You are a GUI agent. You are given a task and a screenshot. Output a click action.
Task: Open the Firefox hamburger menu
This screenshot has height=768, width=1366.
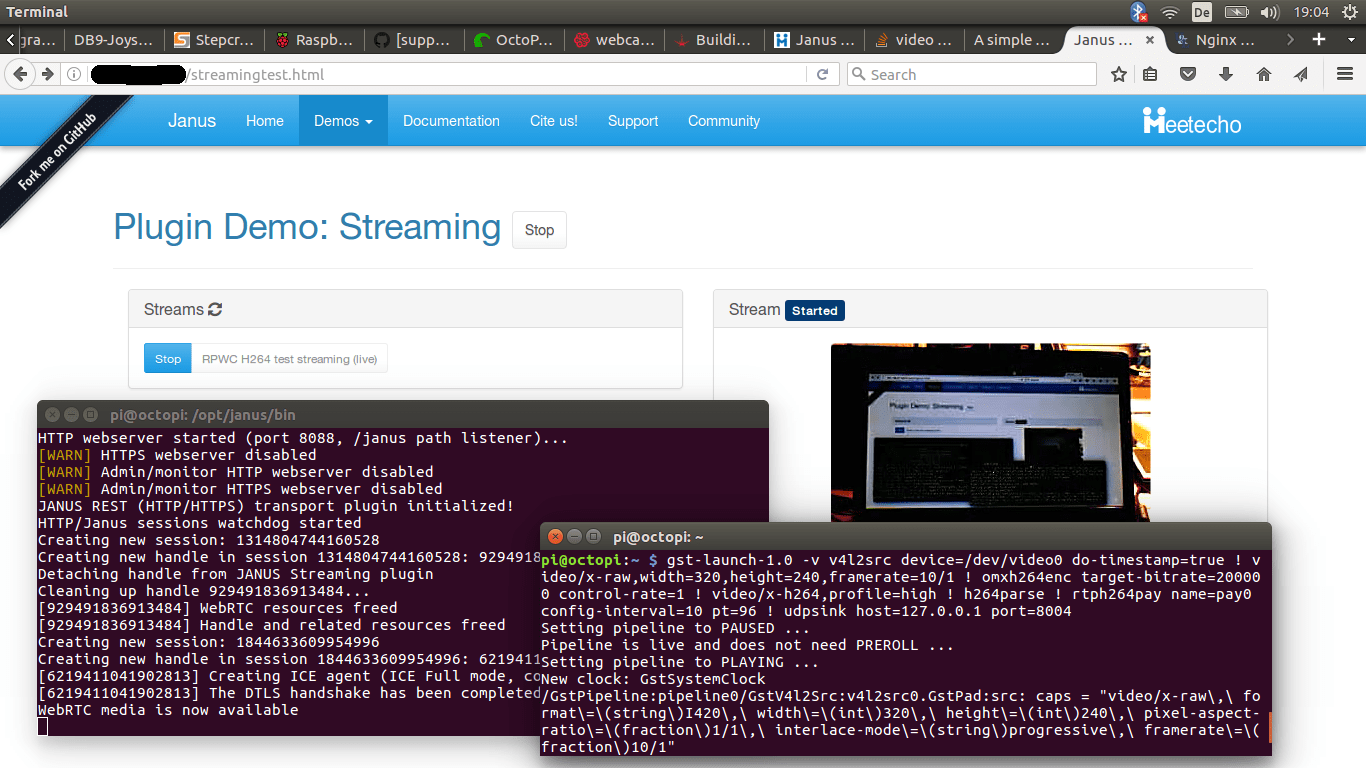(x=1345, y=74)
